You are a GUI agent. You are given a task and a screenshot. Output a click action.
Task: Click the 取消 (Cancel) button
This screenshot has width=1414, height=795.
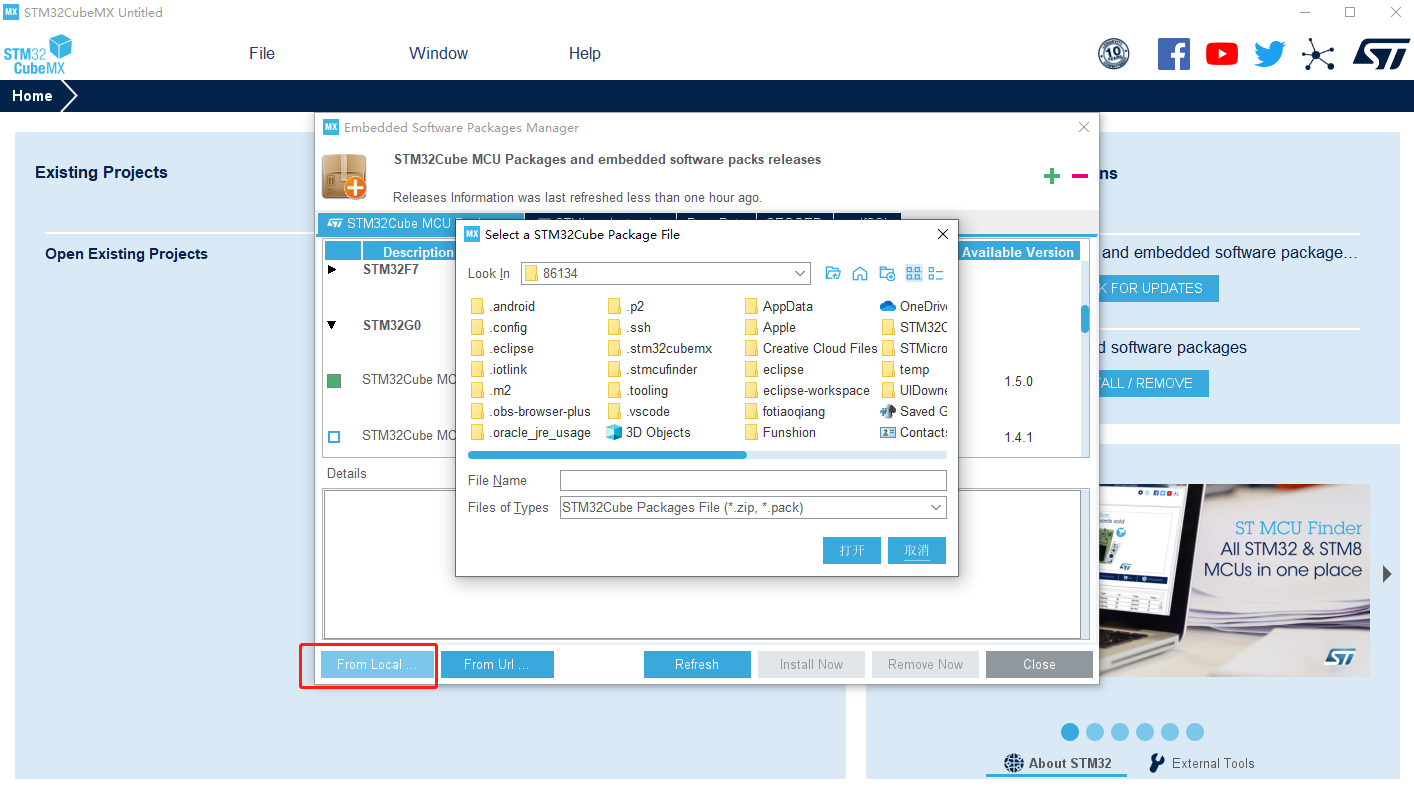click(917, 550)
